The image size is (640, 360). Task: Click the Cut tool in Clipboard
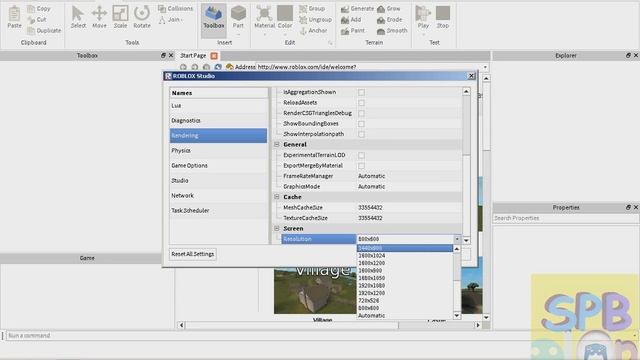(37, 20)
